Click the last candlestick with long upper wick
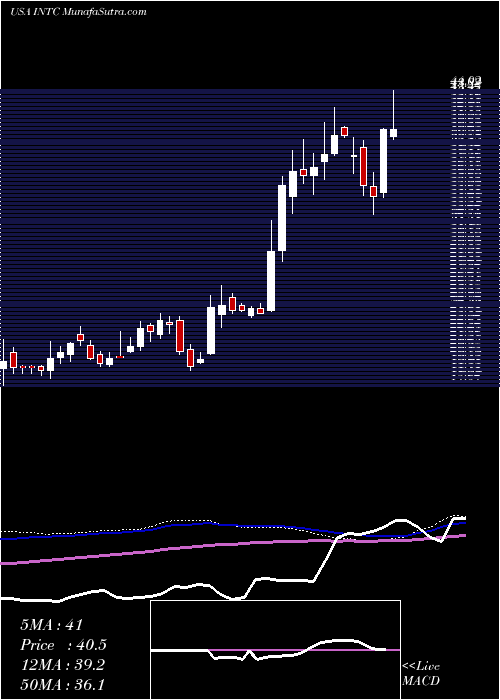500x700 pixels. pos(393,115)
